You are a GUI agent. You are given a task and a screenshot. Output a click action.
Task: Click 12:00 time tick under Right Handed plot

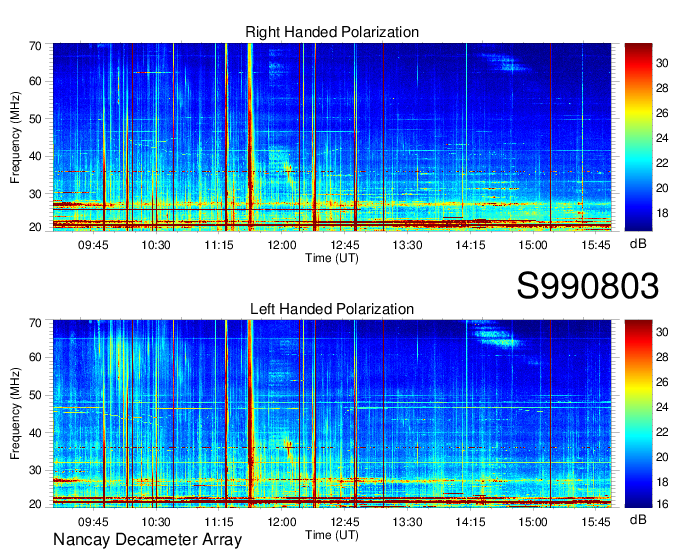pyautogui.click(x=281, y=245)
